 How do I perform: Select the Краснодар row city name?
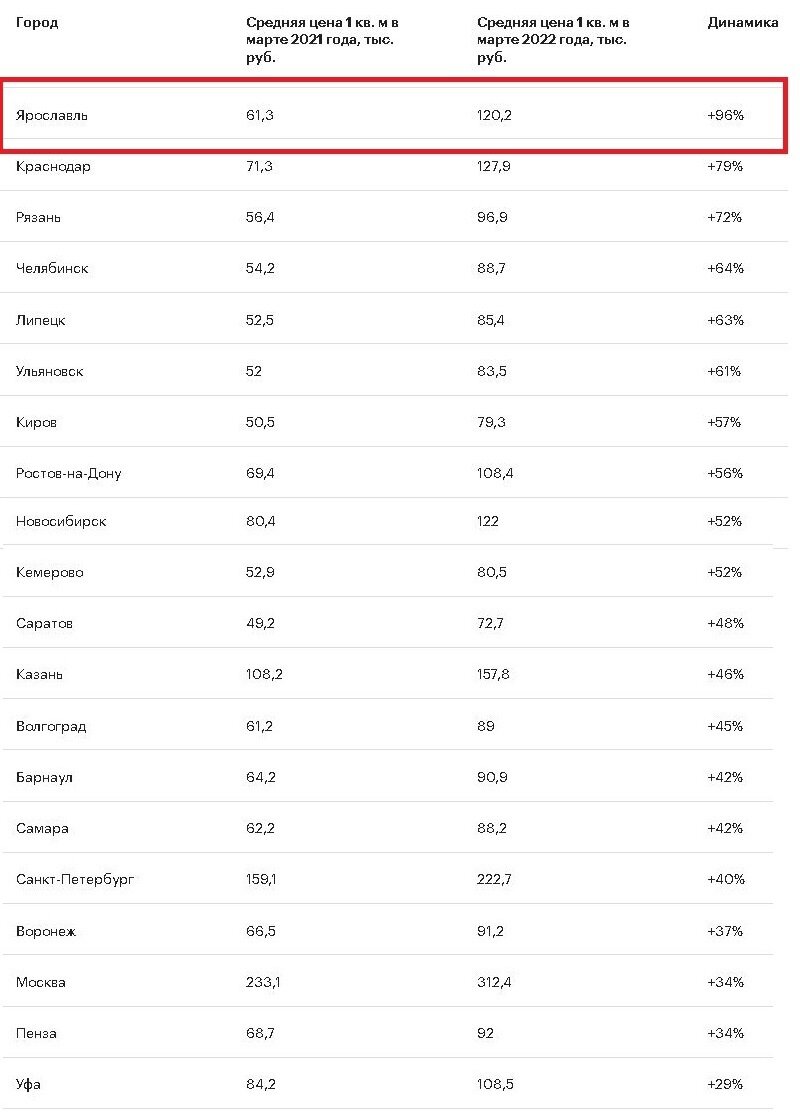[x=53, y=167]
